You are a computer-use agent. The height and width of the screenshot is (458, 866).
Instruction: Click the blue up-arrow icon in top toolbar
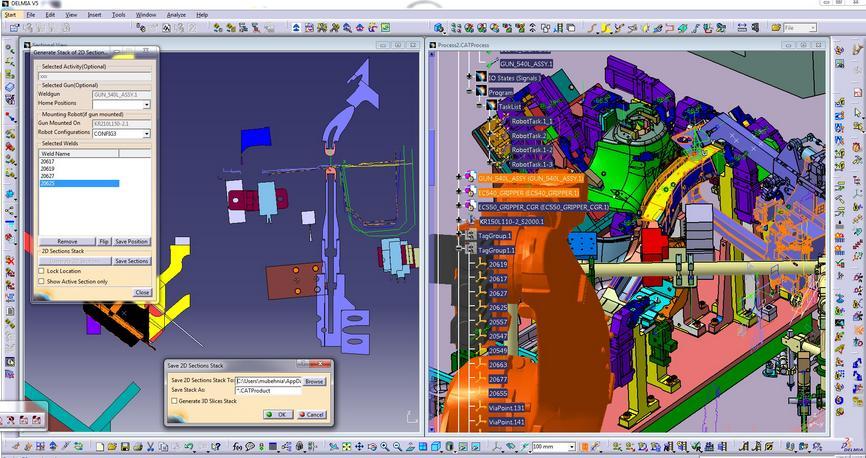point(296,27)
